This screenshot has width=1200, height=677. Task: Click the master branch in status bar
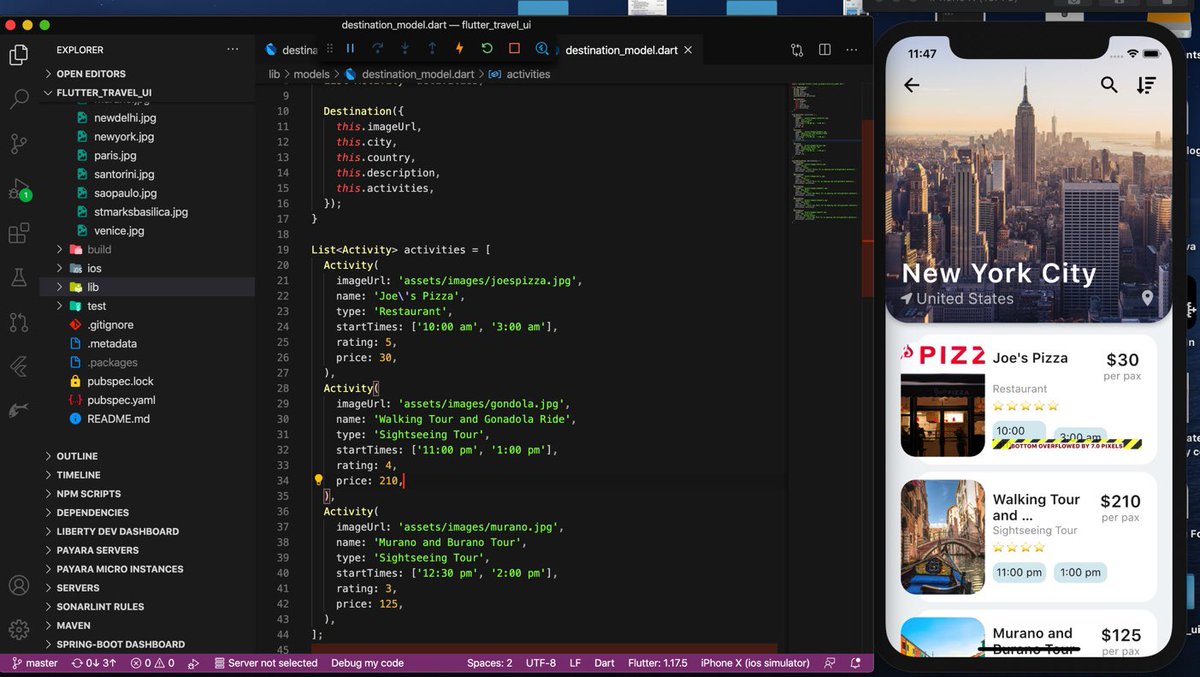tap(34, 663)
